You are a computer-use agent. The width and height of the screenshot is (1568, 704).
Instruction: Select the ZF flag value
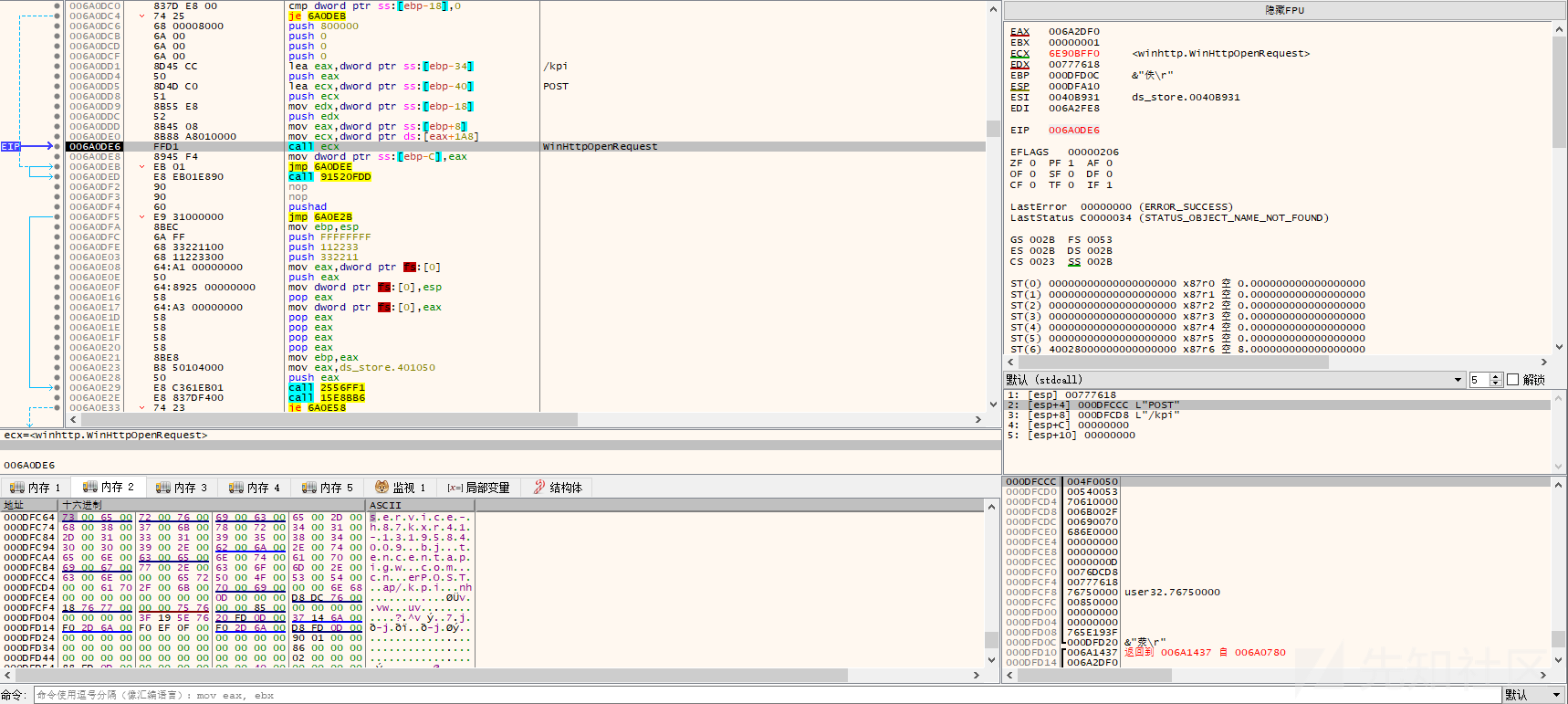(1032, 163)
